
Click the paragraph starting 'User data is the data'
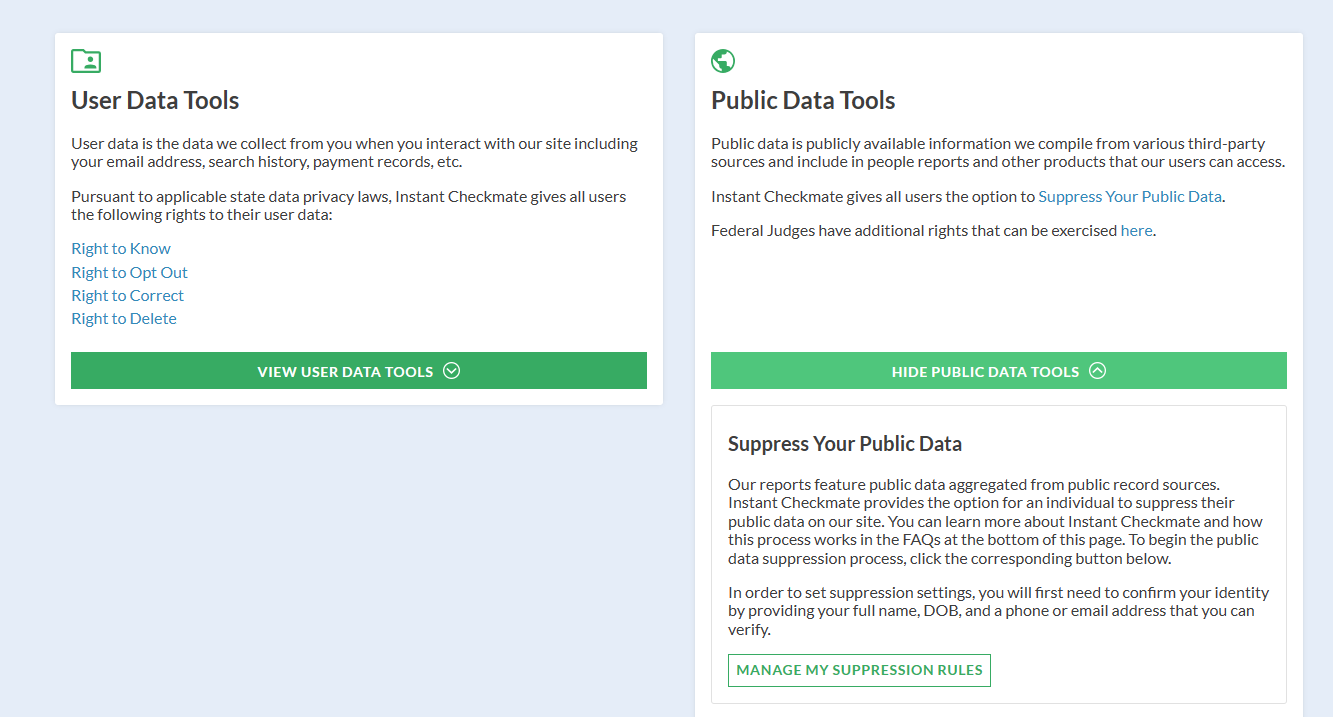point(354,153)
